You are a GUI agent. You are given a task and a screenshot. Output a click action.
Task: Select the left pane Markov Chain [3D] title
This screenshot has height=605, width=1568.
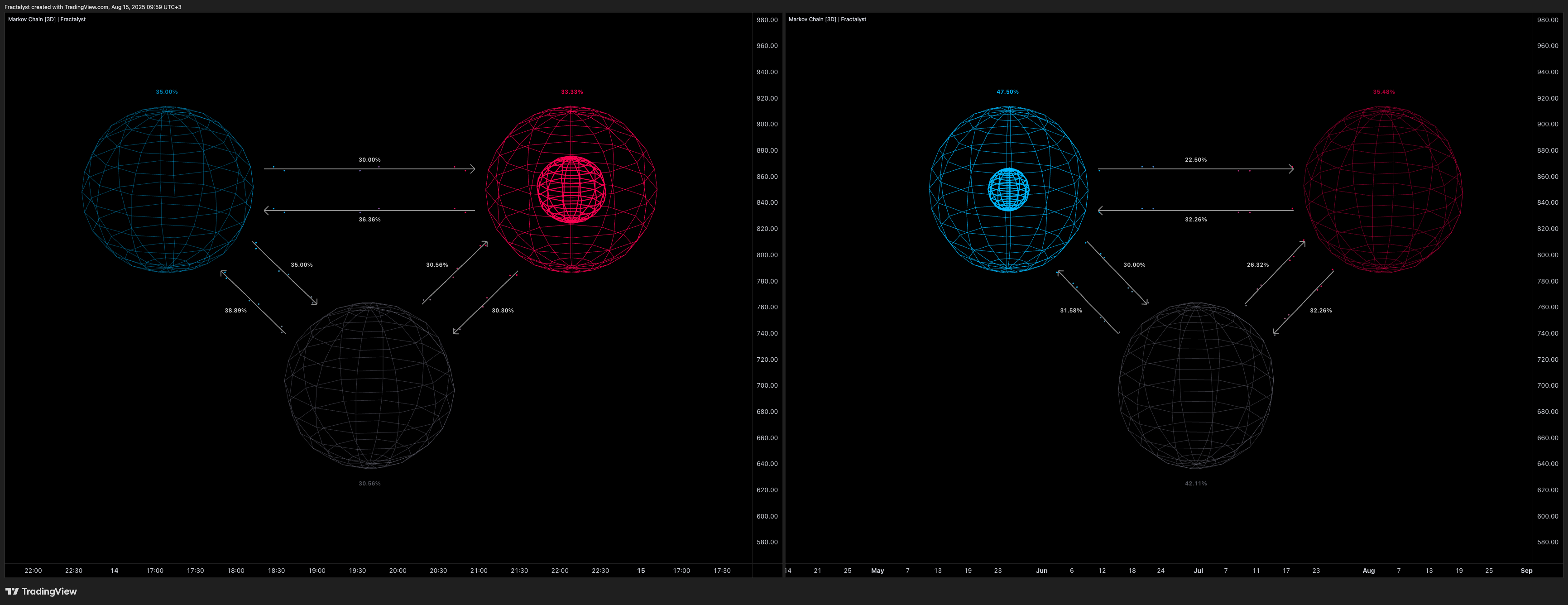point(47,19)
